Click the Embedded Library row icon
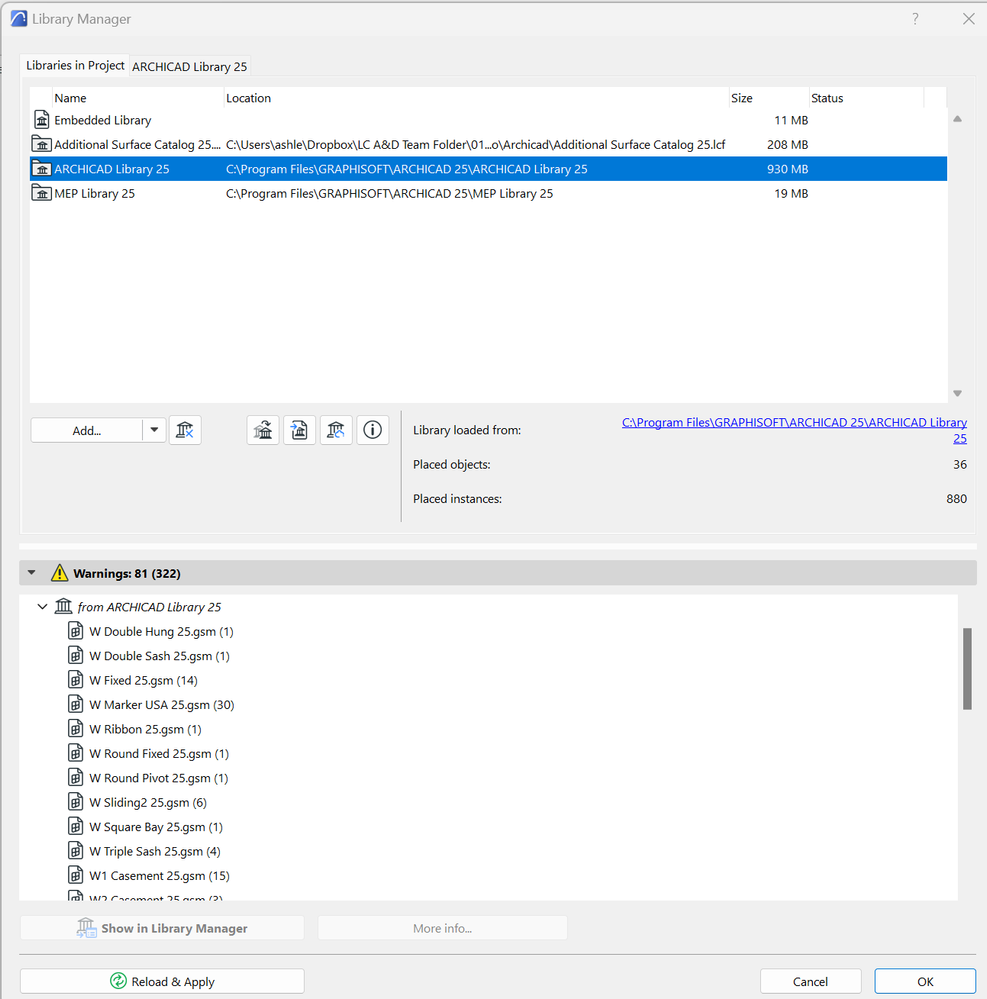987x999 pixels. pyautogui.click(x=41, y=120)
